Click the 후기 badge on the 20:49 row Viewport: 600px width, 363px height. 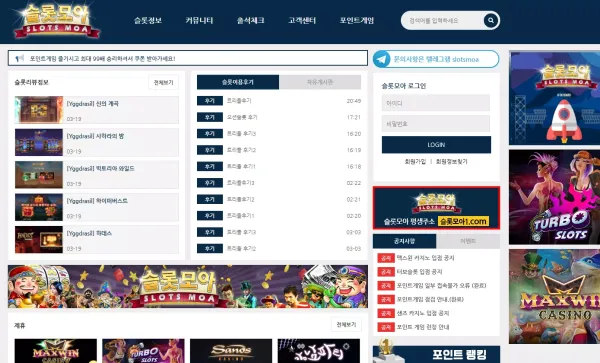click(x=210, y=101)
